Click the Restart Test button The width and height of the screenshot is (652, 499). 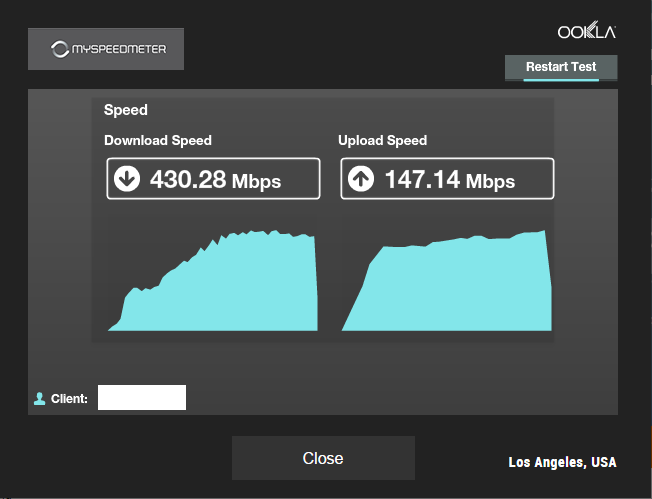pyautogui.click(x=561, y=67)
